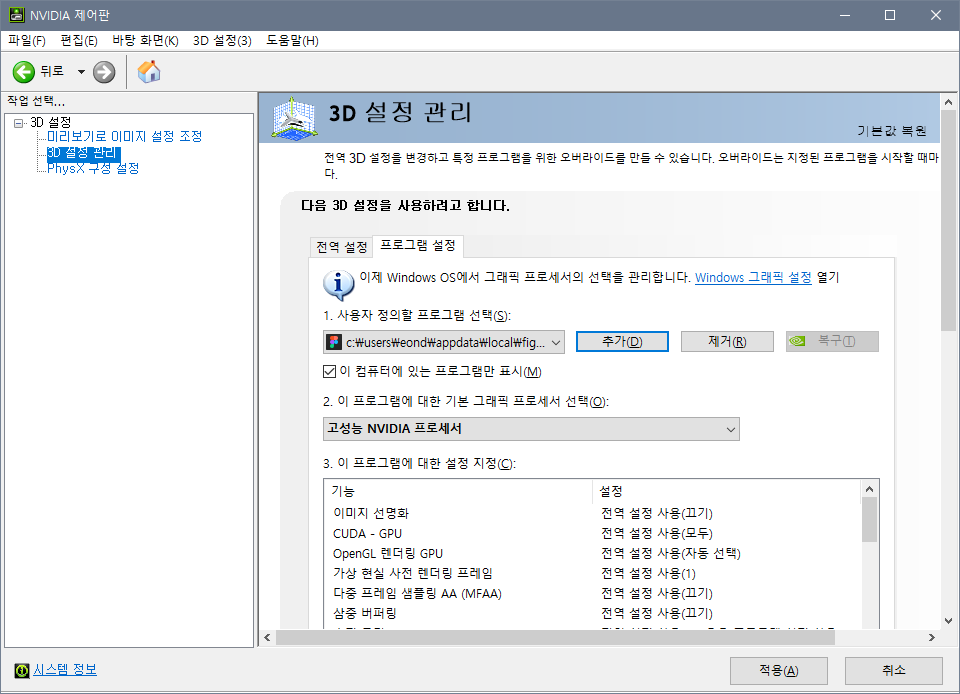
Task: Collapse the 3D 설정 tree node
Action: [x=19, y=123]
